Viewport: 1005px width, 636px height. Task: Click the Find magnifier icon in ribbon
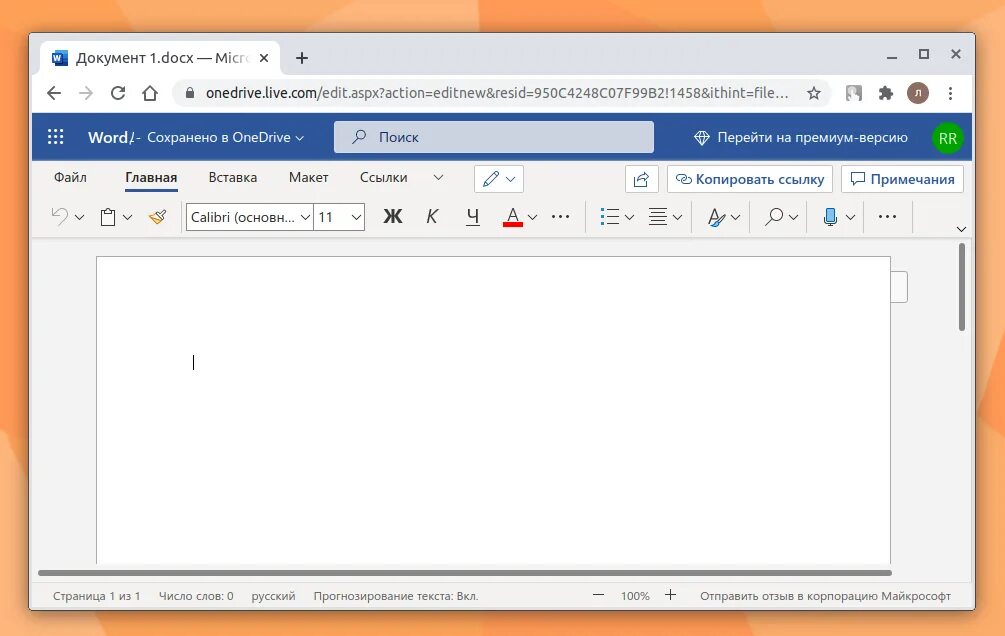774,217
